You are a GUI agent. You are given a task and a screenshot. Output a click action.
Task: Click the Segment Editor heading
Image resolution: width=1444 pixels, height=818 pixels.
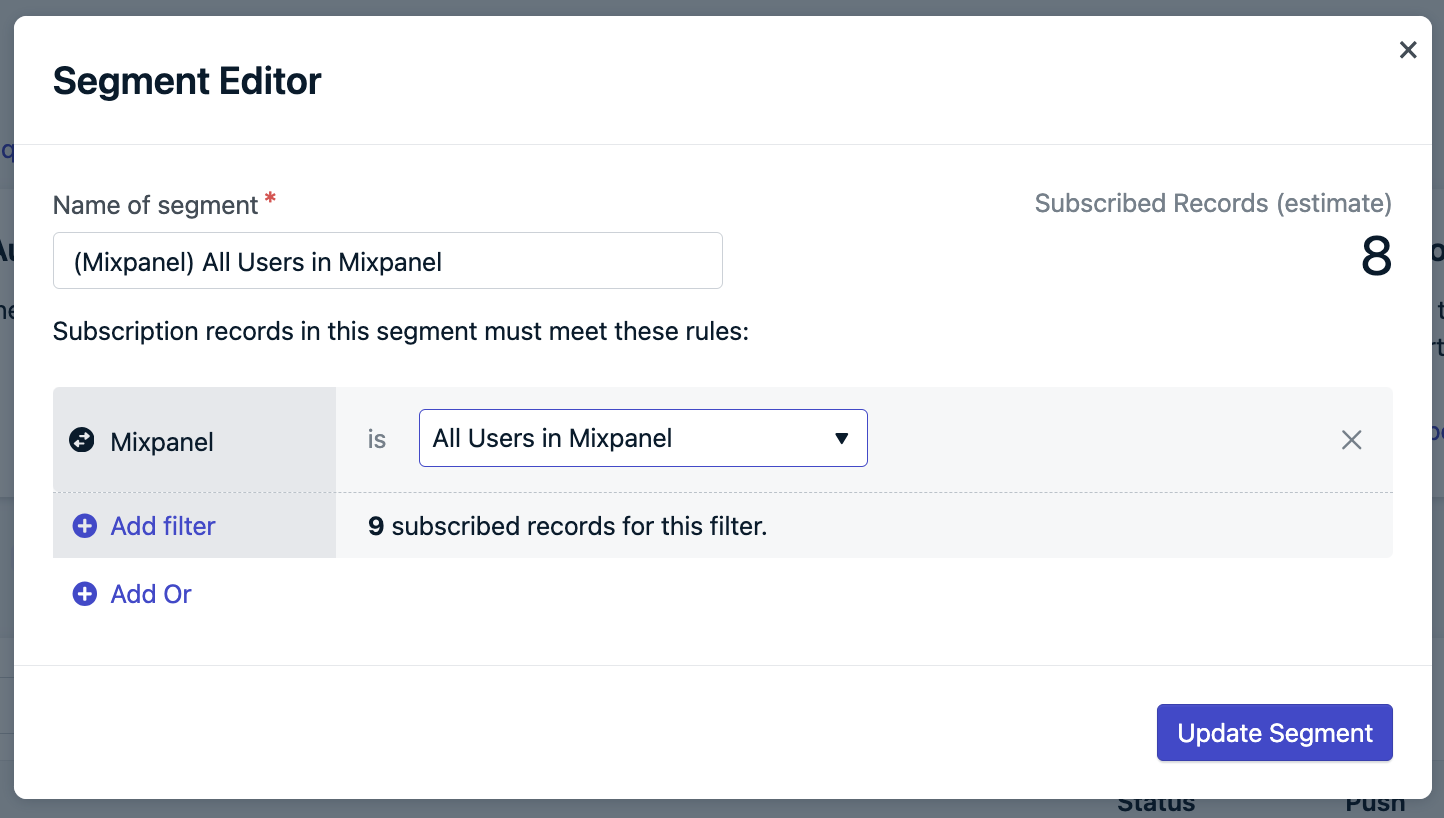coord(187,81)
